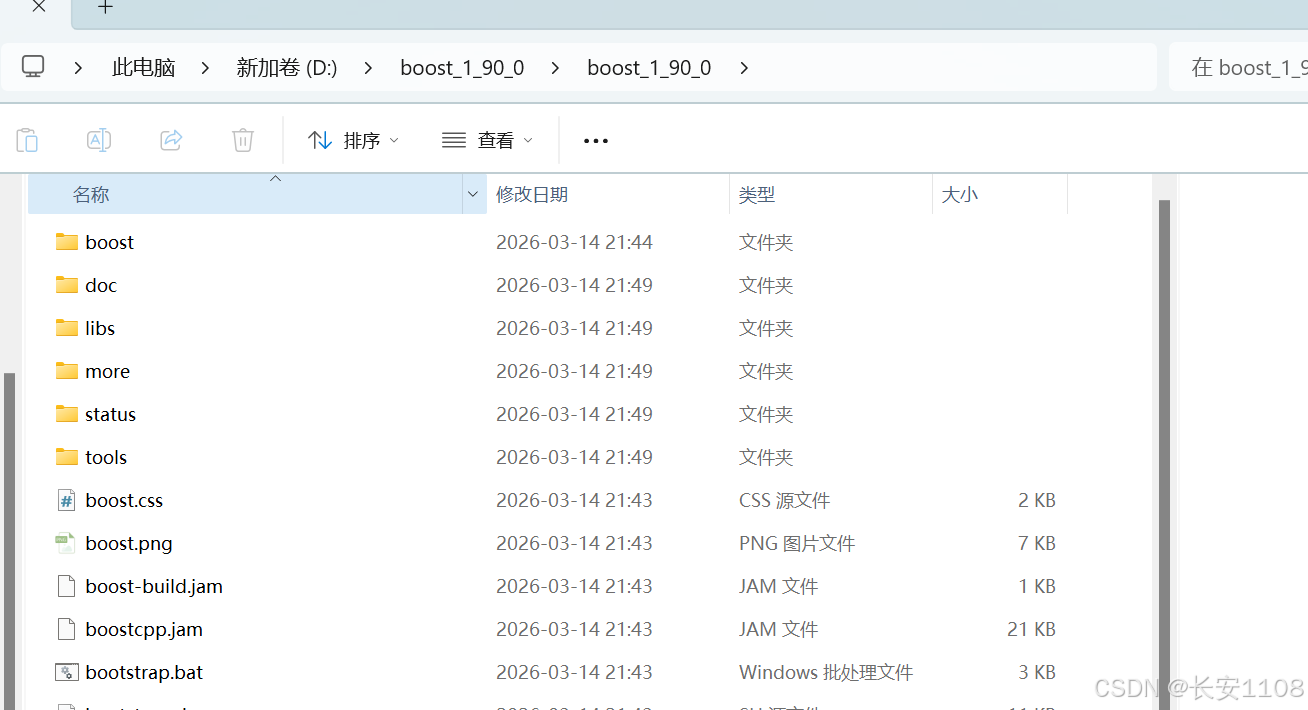The width and height of the screenshot is (1308, 710).
Task: Click the Windows 批处理文件 type cell
Action: pyautogui.click(x=826, y=672)
